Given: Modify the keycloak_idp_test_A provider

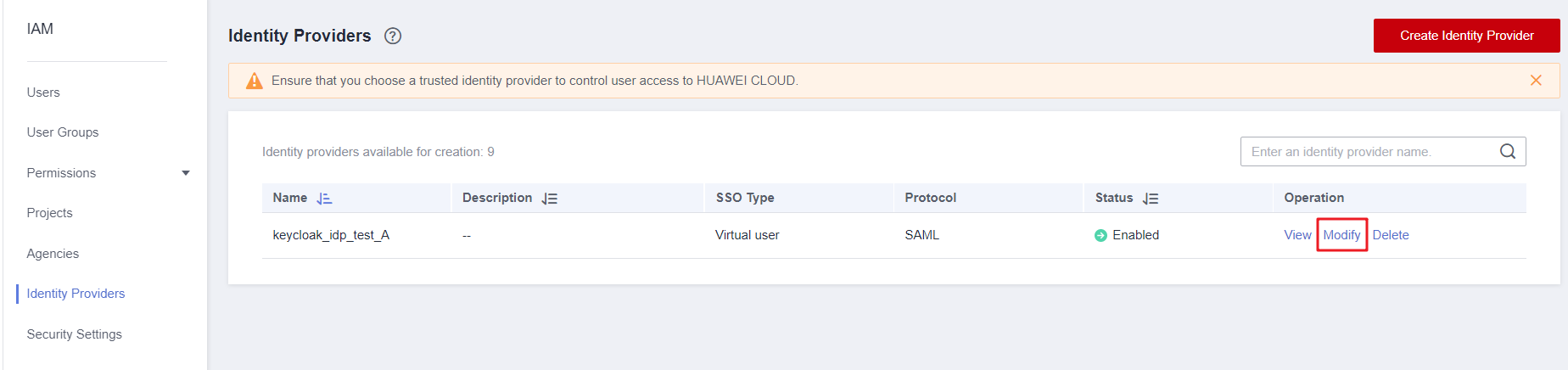Looking at the screenshot, I should coord(1341,235).
